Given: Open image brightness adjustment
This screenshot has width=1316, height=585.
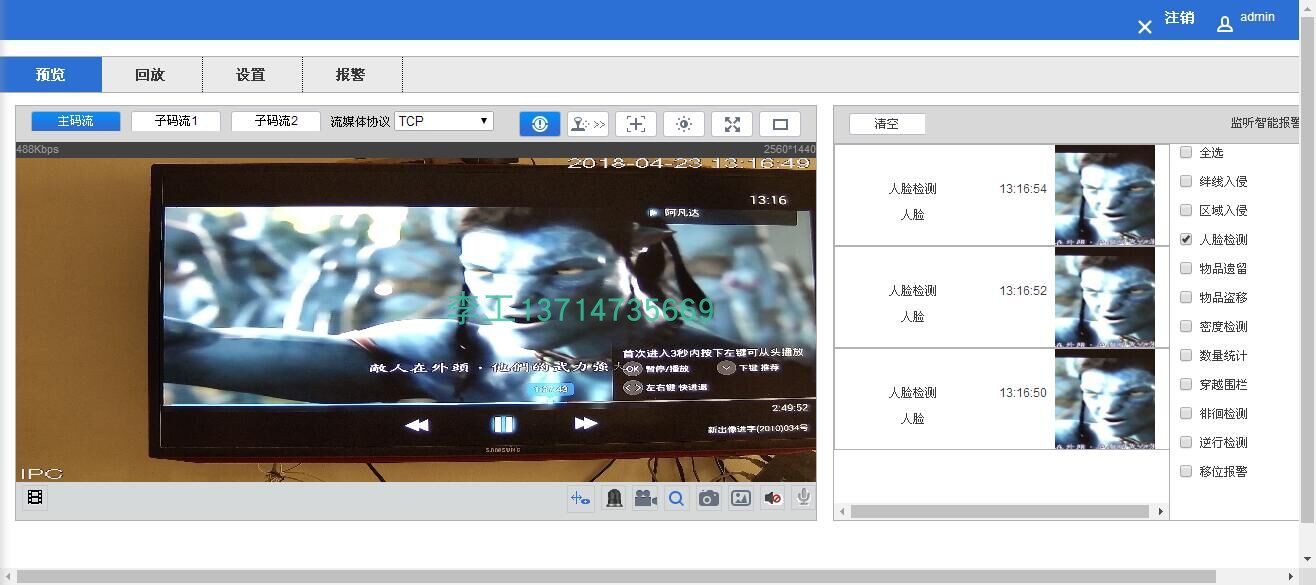Looking at the screenshot, I should click(684, 124).
